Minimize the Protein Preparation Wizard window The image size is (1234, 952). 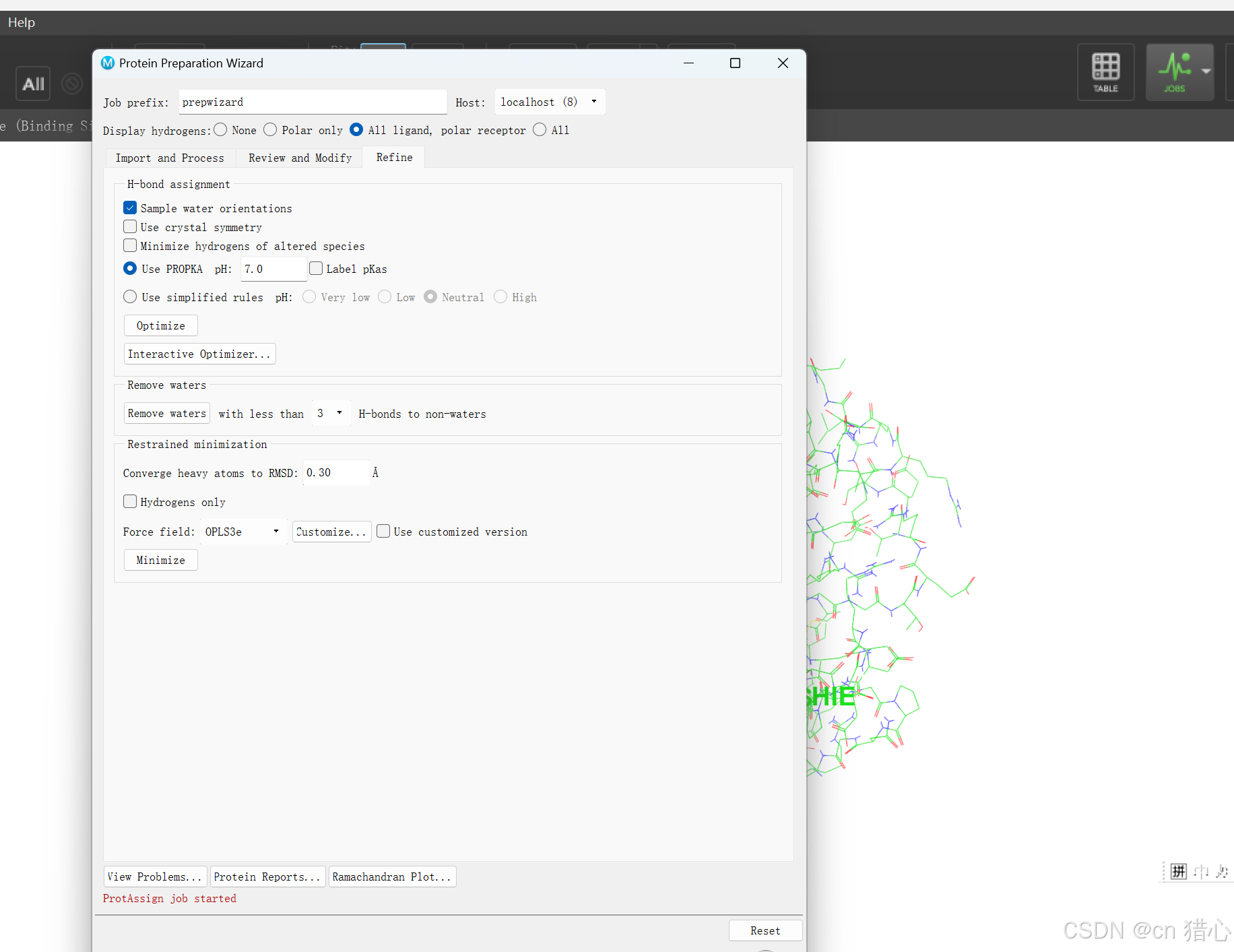pos(688,63)
